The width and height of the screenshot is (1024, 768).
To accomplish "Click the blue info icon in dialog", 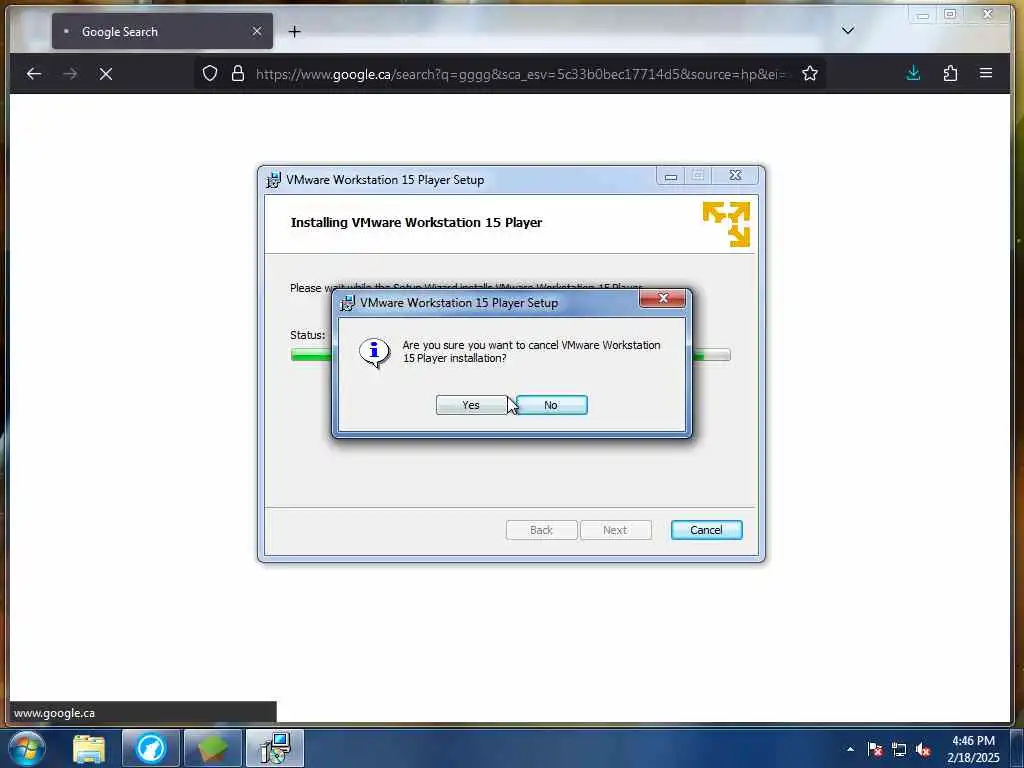I will [x=374, y=353].
